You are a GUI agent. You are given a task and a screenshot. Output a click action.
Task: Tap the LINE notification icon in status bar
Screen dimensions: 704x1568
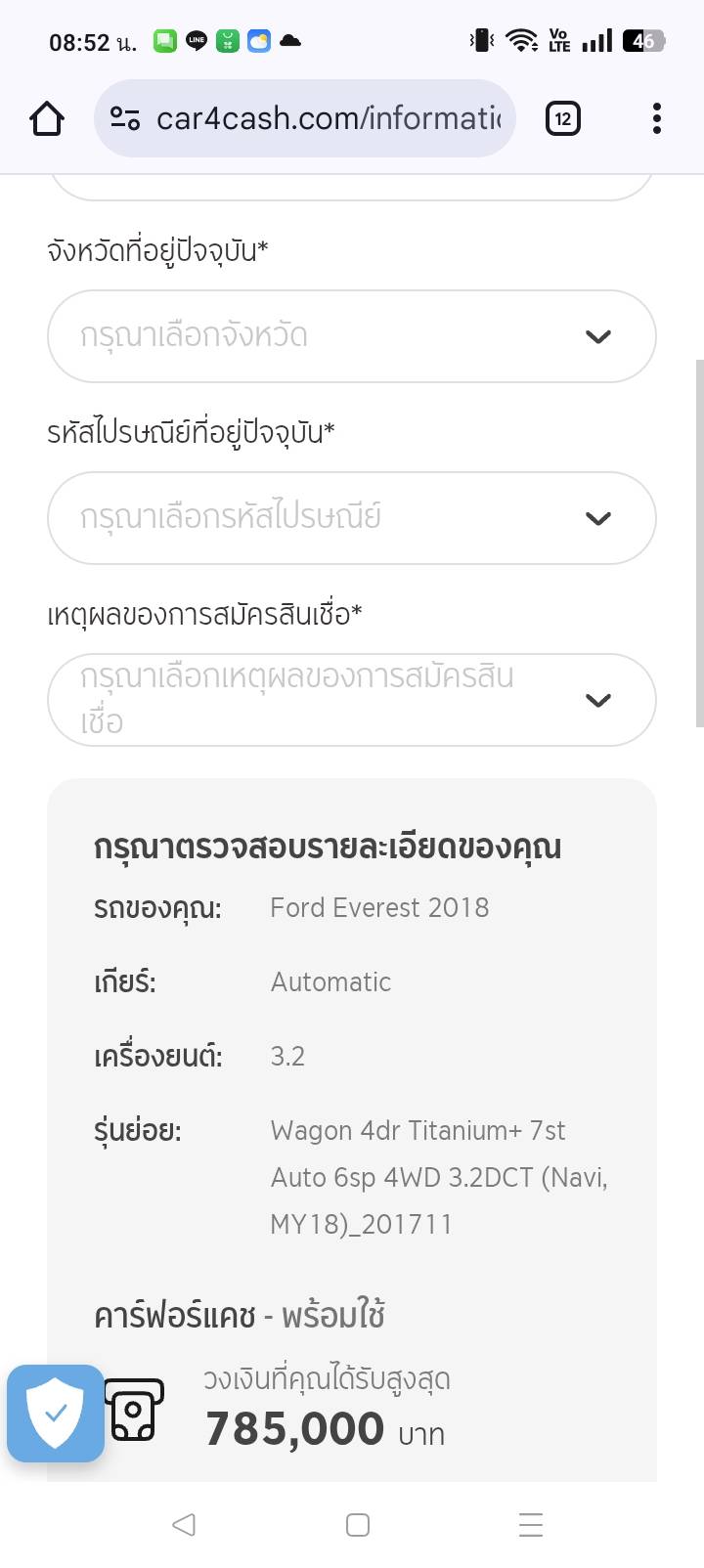tap(197, 41)
